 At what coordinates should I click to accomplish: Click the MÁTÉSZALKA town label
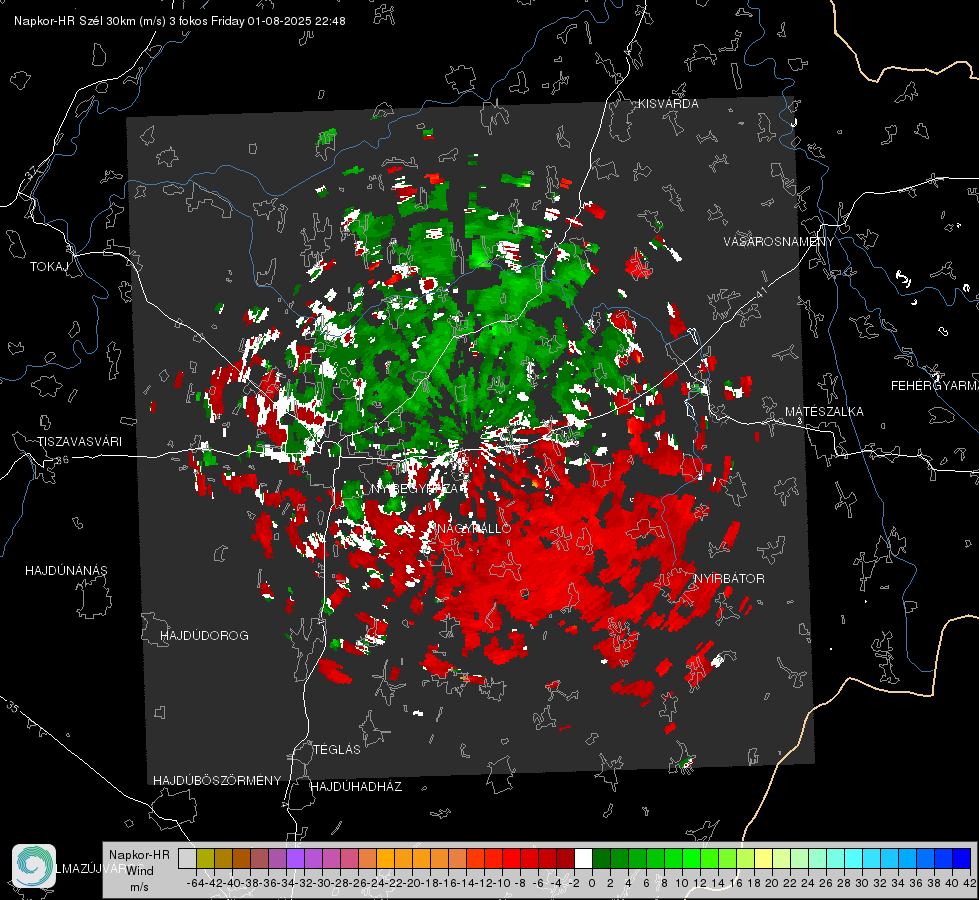point(824,412)
